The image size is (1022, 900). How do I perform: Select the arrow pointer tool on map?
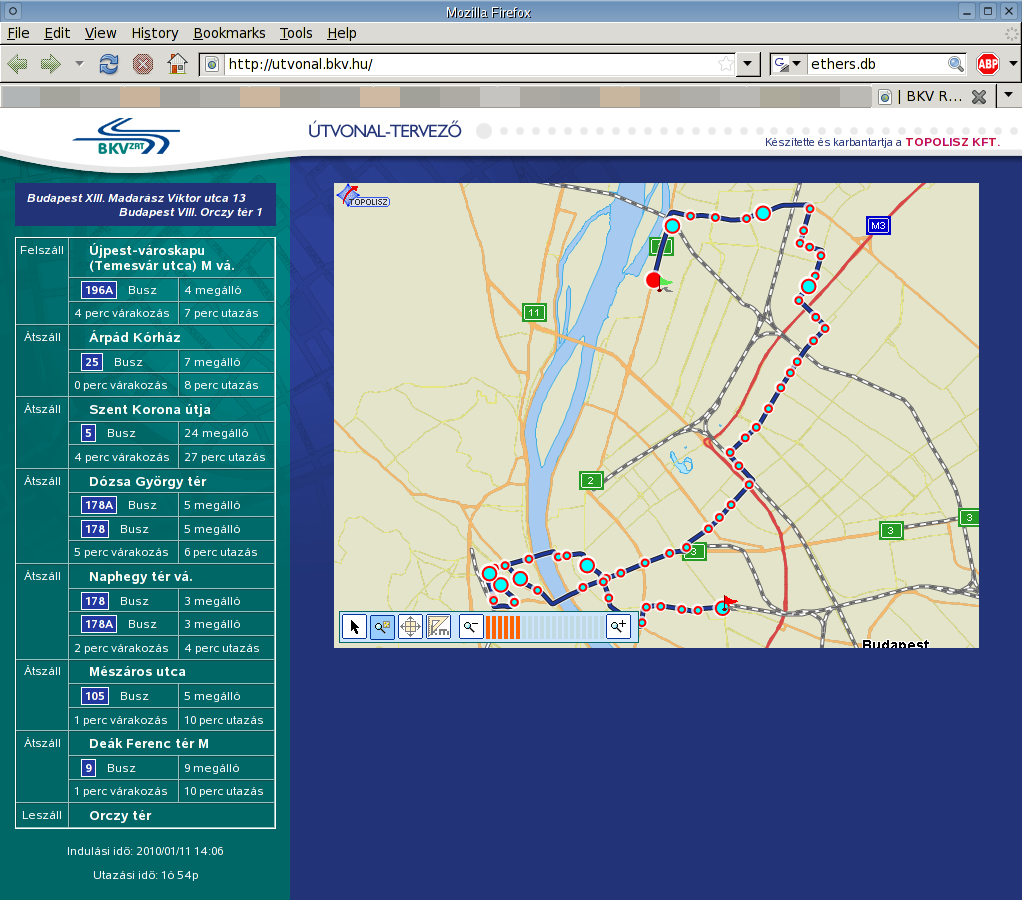pyautogui.click(x=354, y=627)
